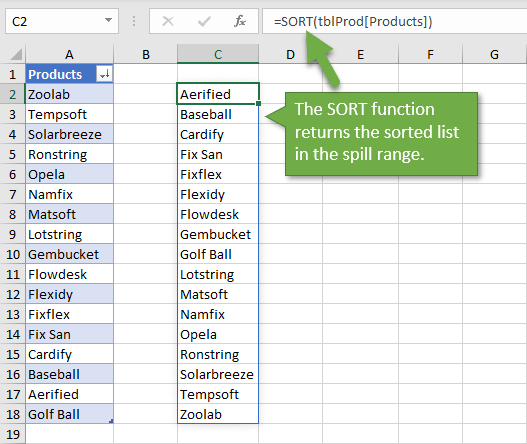Select column F header
Image resolution: width=527 pixels, height=444 pixels.
(x=430, y=54)
